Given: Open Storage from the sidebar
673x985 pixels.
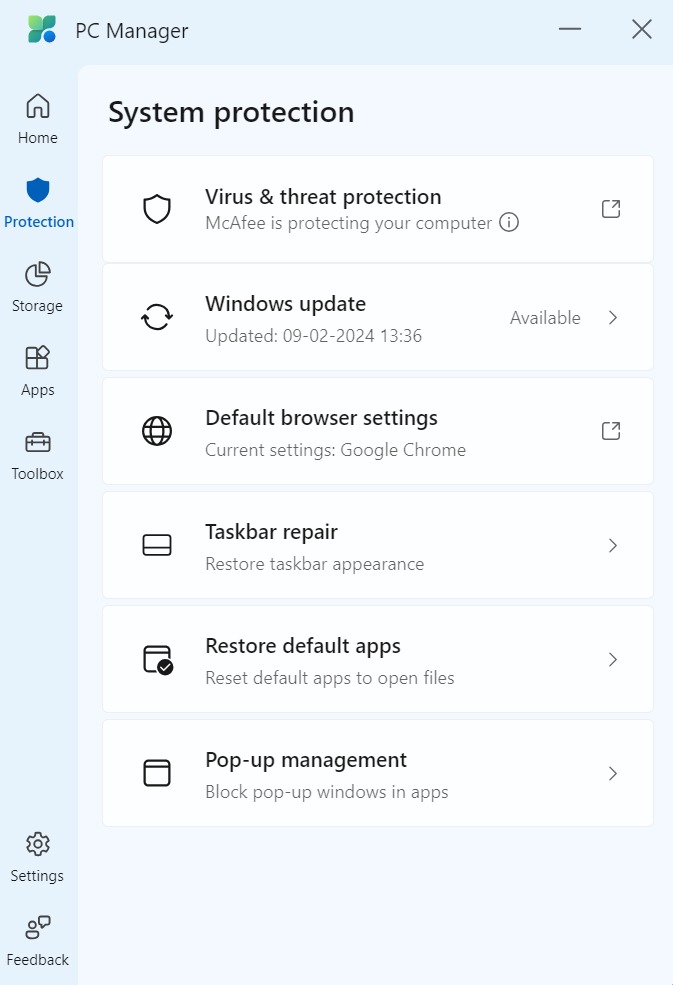Looking at the screenshot, I should coord(37,285).
